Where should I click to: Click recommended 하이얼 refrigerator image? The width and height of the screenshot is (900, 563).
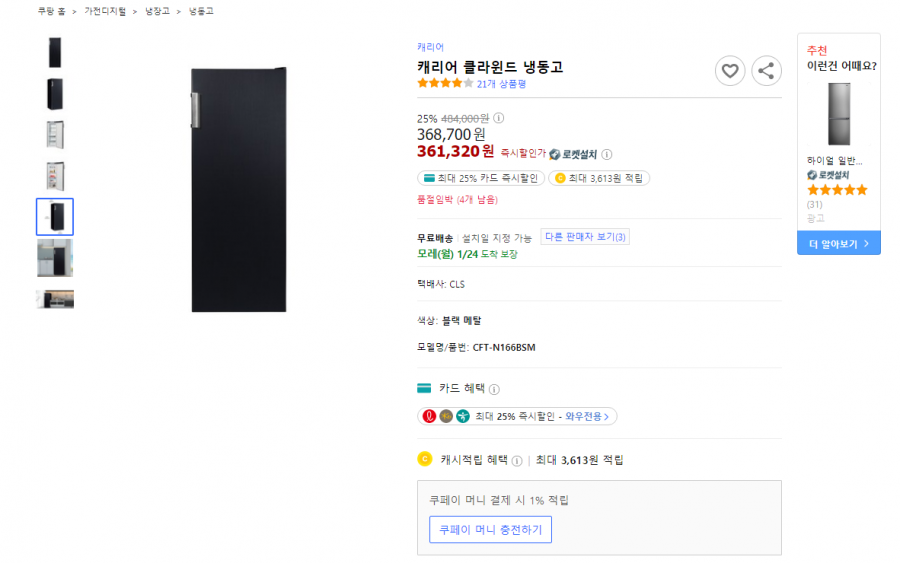839,114
